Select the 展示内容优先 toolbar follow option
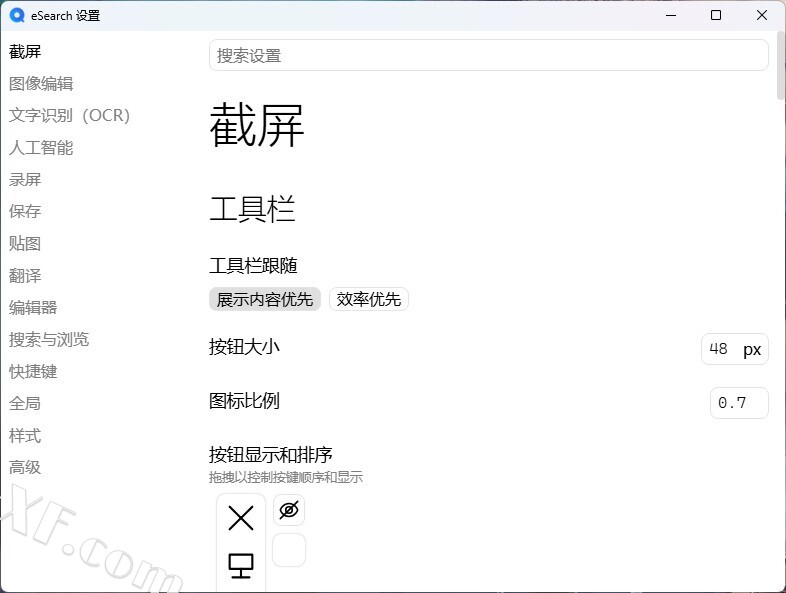Screen dimensions: 786x593 point(265,299)
